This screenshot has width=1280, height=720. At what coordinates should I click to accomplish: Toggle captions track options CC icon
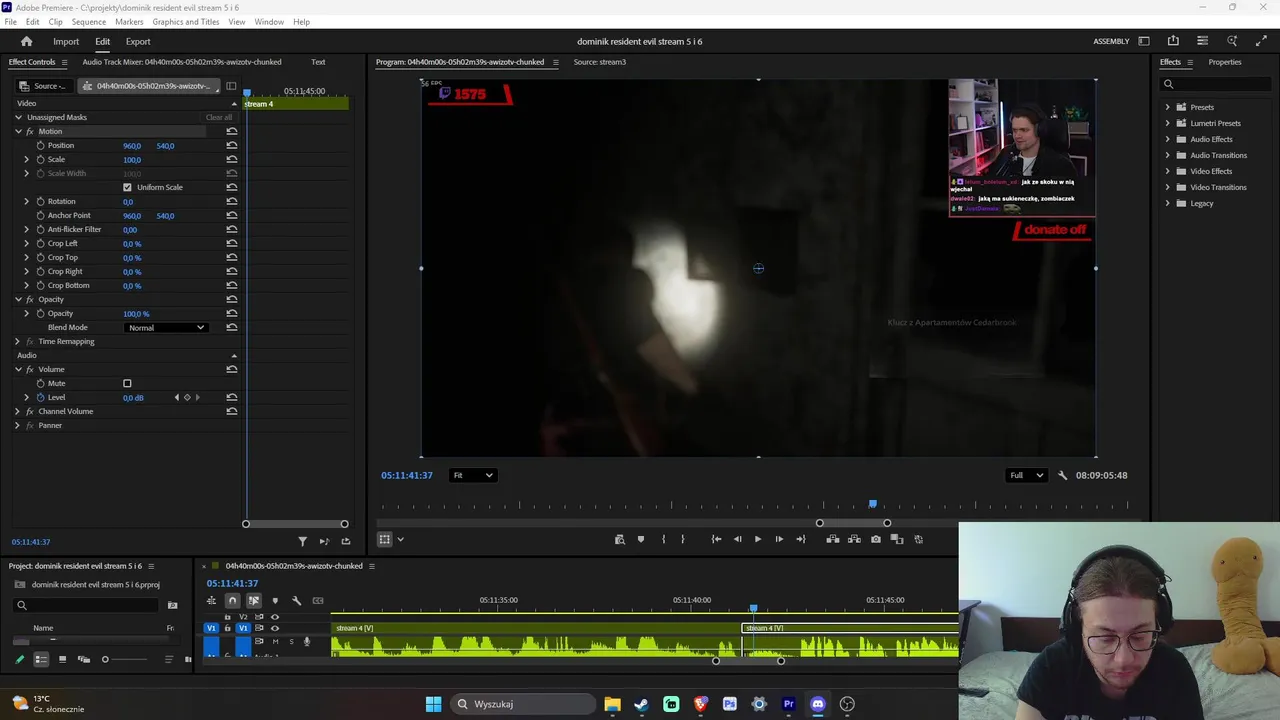(x=318, y=600)
